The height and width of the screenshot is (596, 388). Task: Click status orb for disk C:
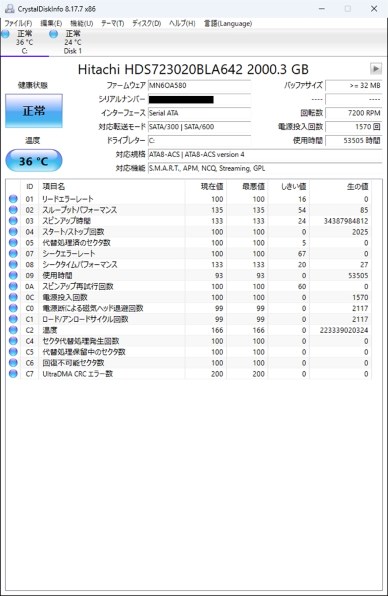6,35
